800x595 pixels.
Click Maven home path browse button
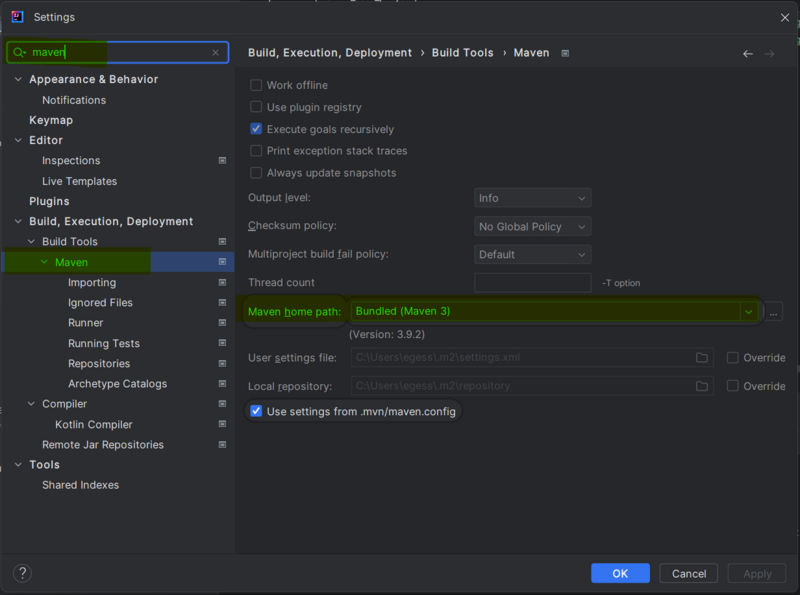click(773, 311)
